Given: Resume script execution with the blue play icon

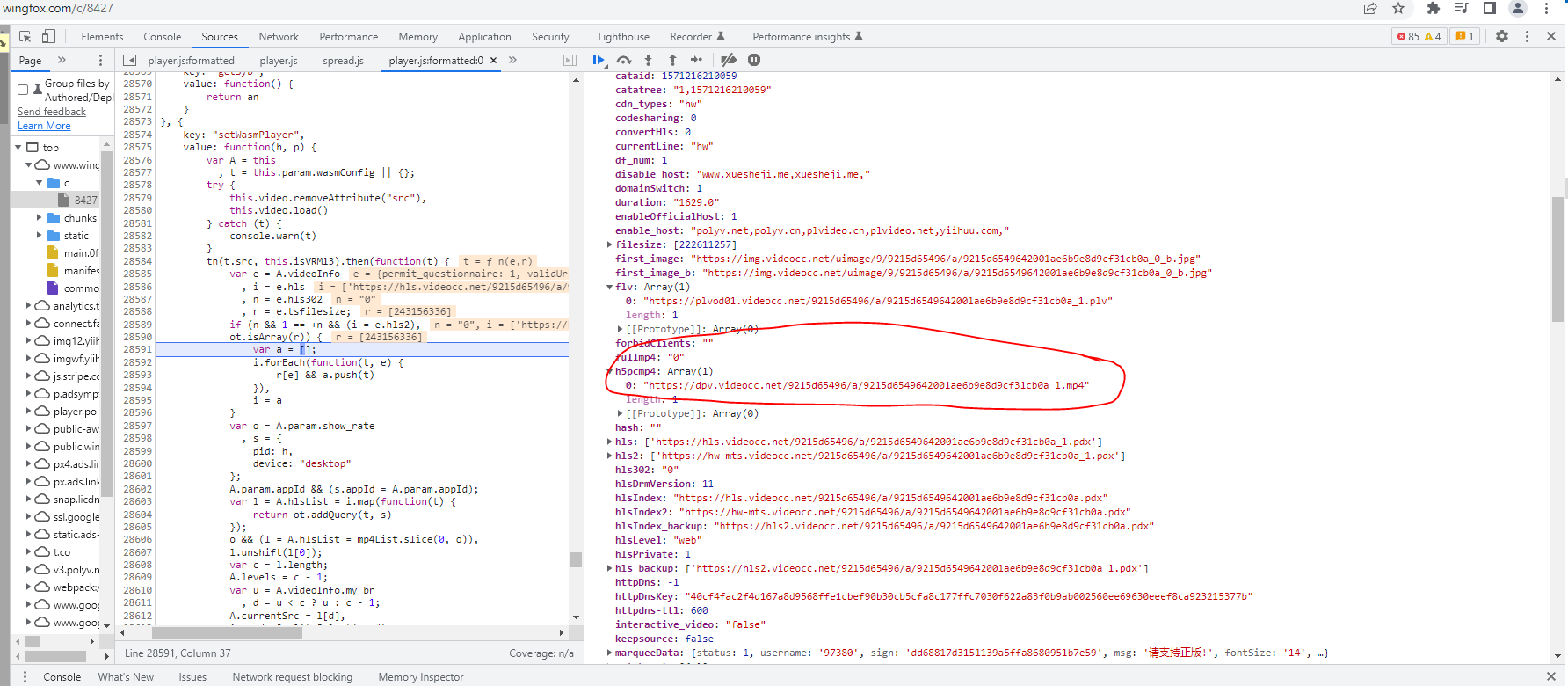Looking at the screenshot, I should (x=599, y=60).
